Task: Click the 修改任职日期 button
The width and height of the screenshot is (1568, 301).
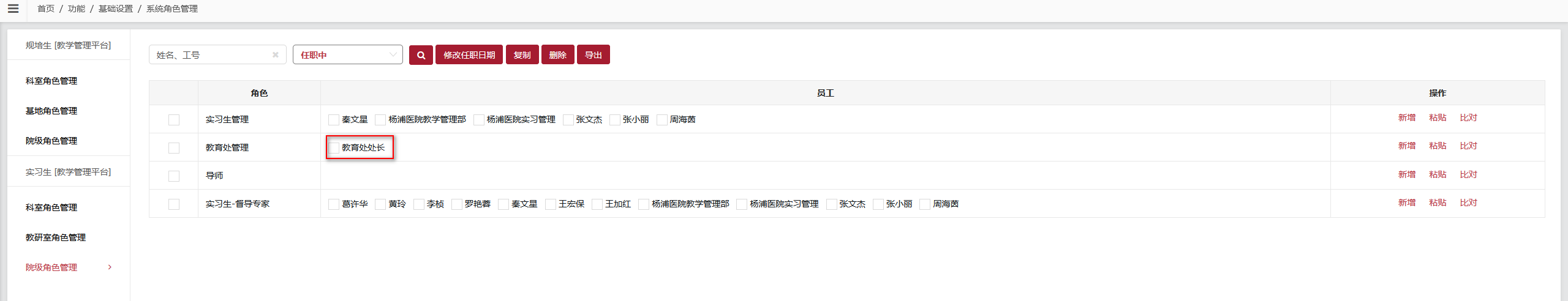Action: pyautogui.click(x=469, y=54)
